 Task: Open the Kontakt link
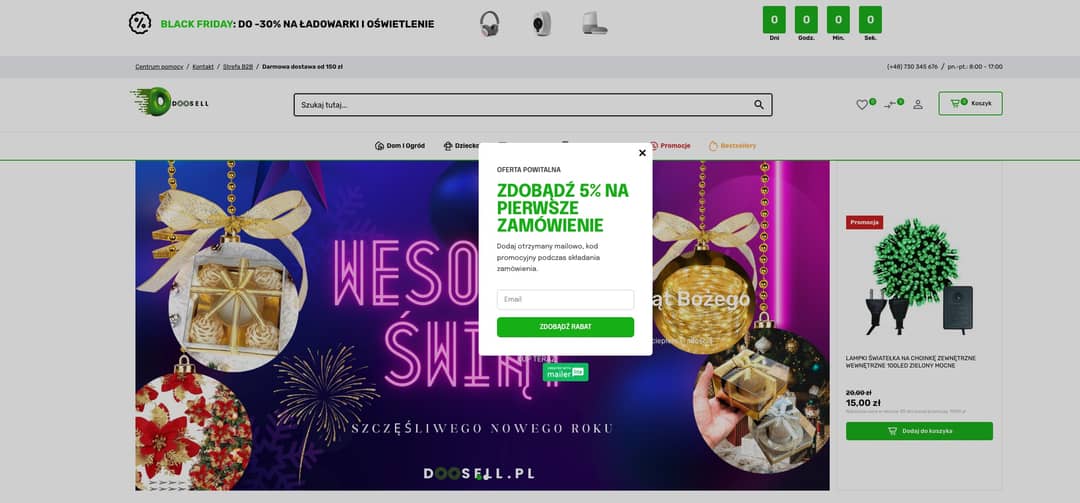[203, 67]
